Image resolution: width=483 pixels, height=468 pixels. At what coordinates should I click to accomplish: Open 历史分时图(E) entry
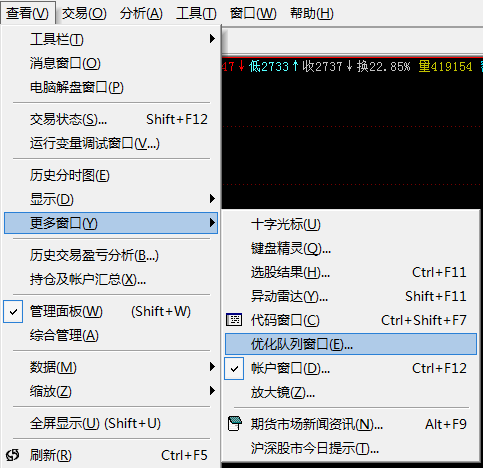[111, 175]
